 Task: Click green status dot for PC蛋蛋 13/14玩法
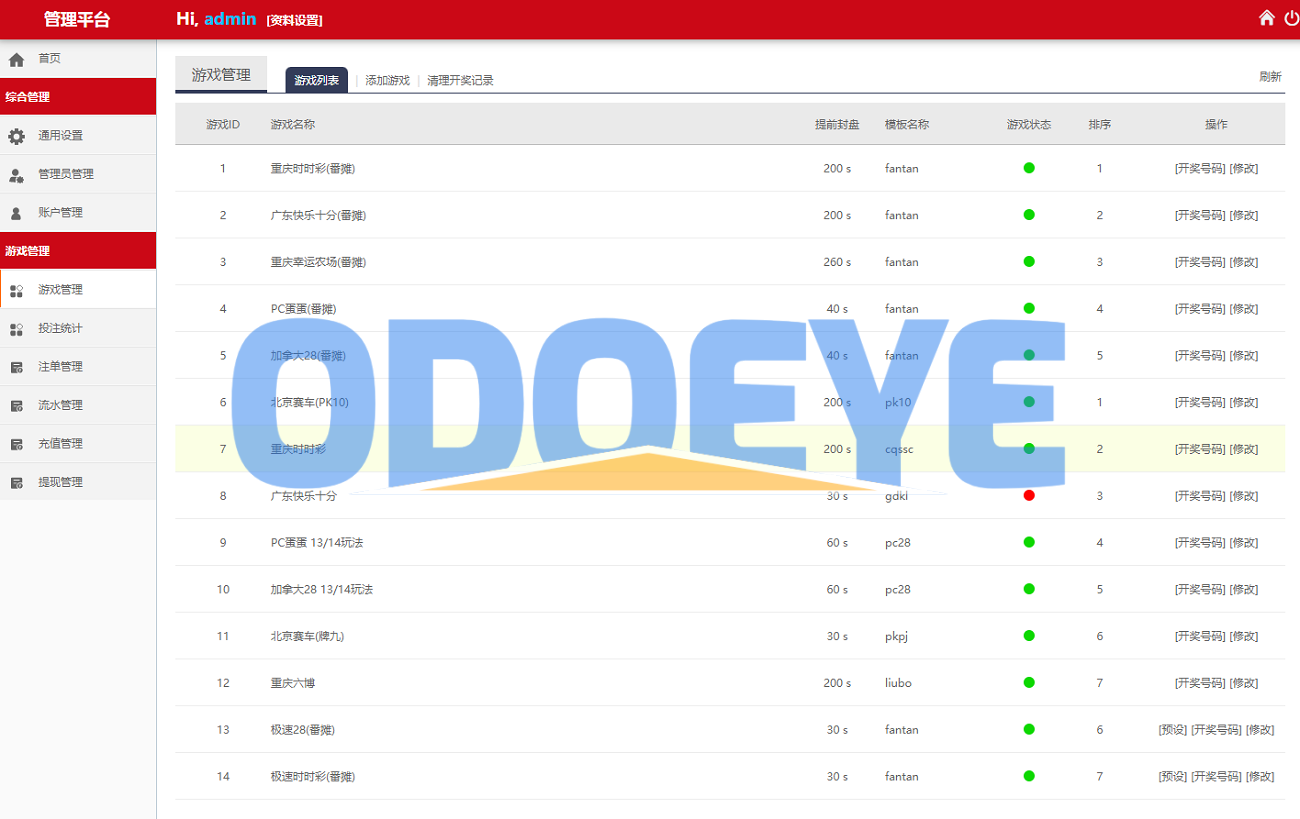1029,542
